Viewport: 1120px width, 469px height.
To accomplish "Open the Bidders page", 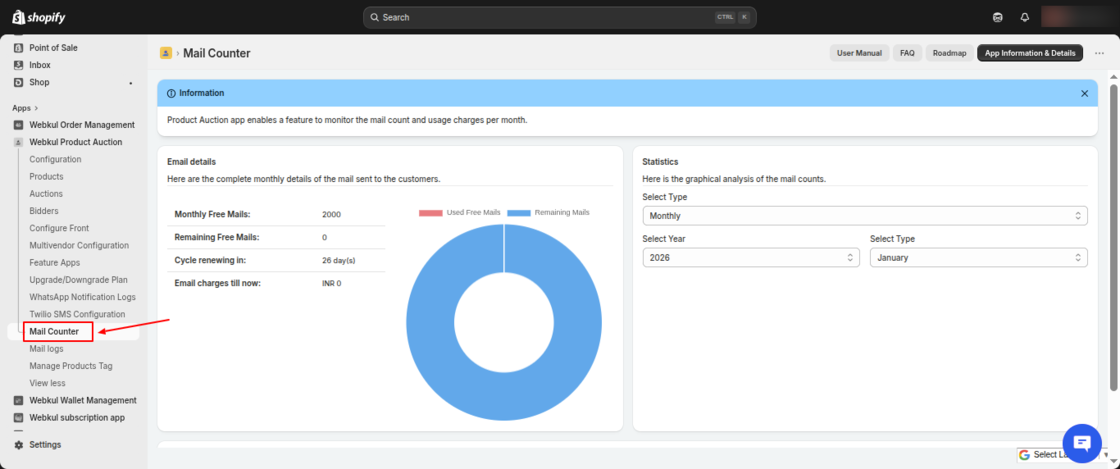I will point(44,211).
